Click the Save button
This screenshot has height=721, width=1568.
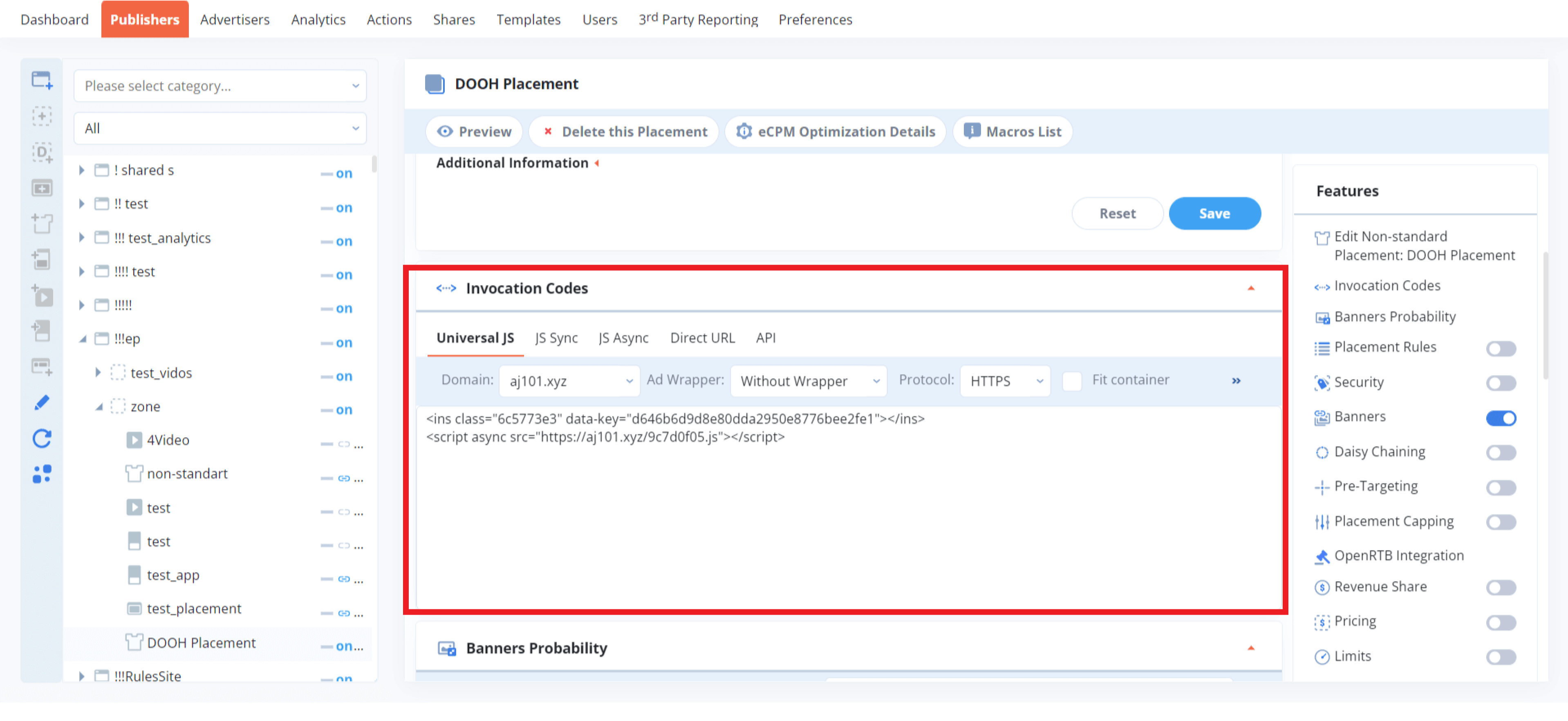[x=1214, y=214]
